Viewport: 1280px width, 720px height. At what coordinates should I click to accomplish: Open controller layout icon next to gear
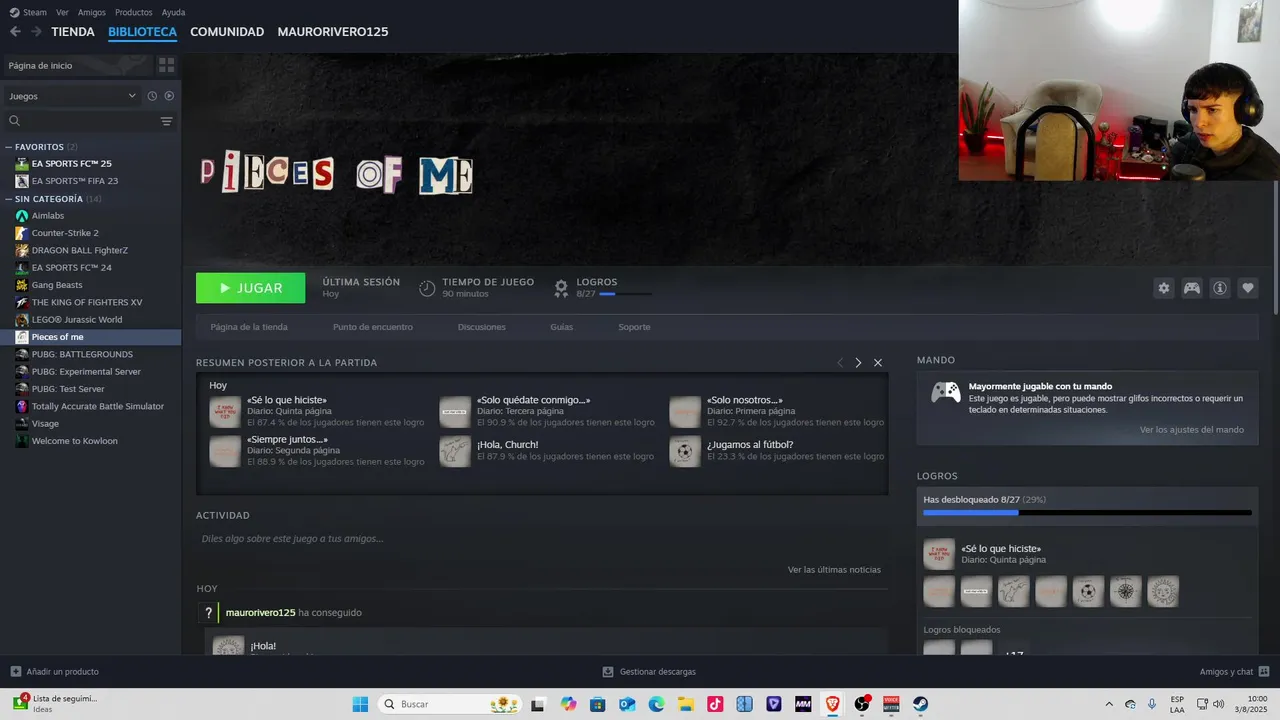point(1192,288)
